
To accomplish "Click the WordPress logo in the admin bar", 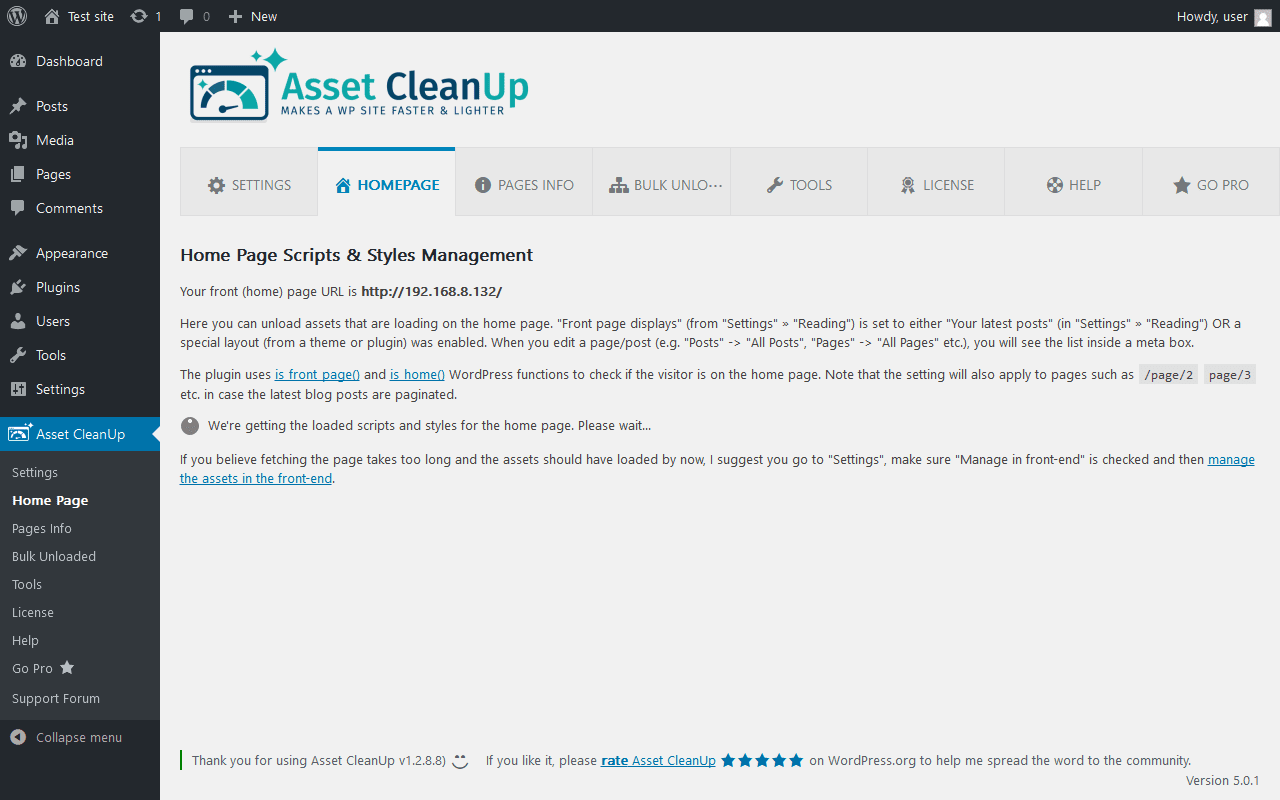I will click(16, 16).
